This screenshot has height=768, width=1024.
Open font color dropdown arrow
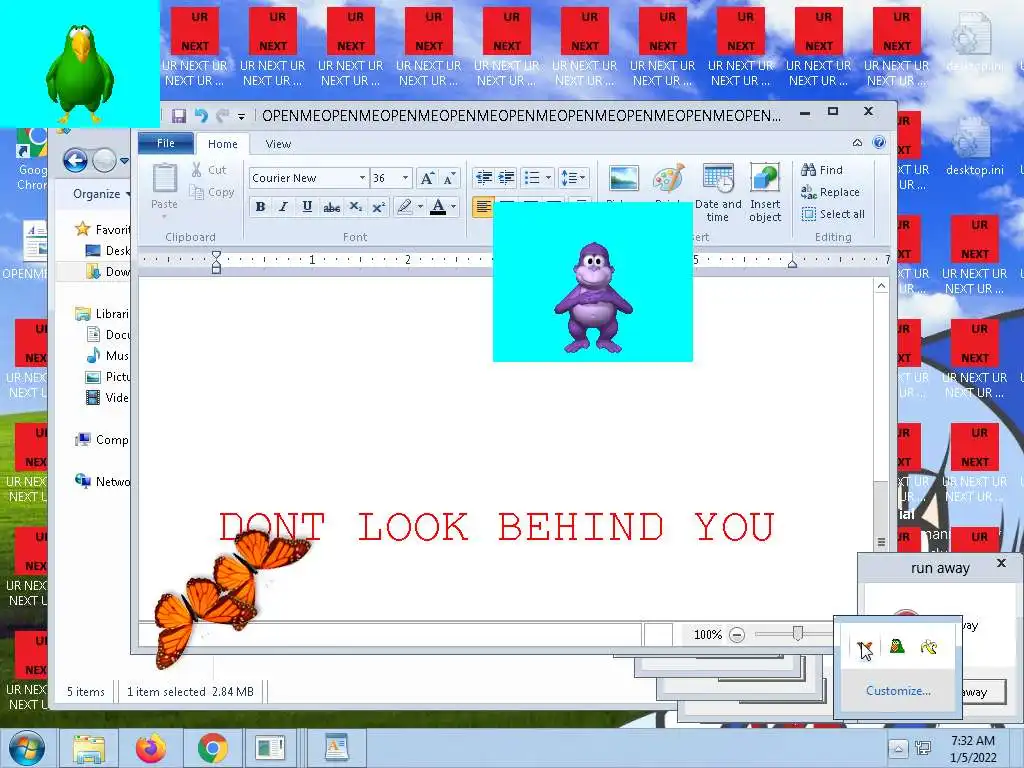coord(453,207)
